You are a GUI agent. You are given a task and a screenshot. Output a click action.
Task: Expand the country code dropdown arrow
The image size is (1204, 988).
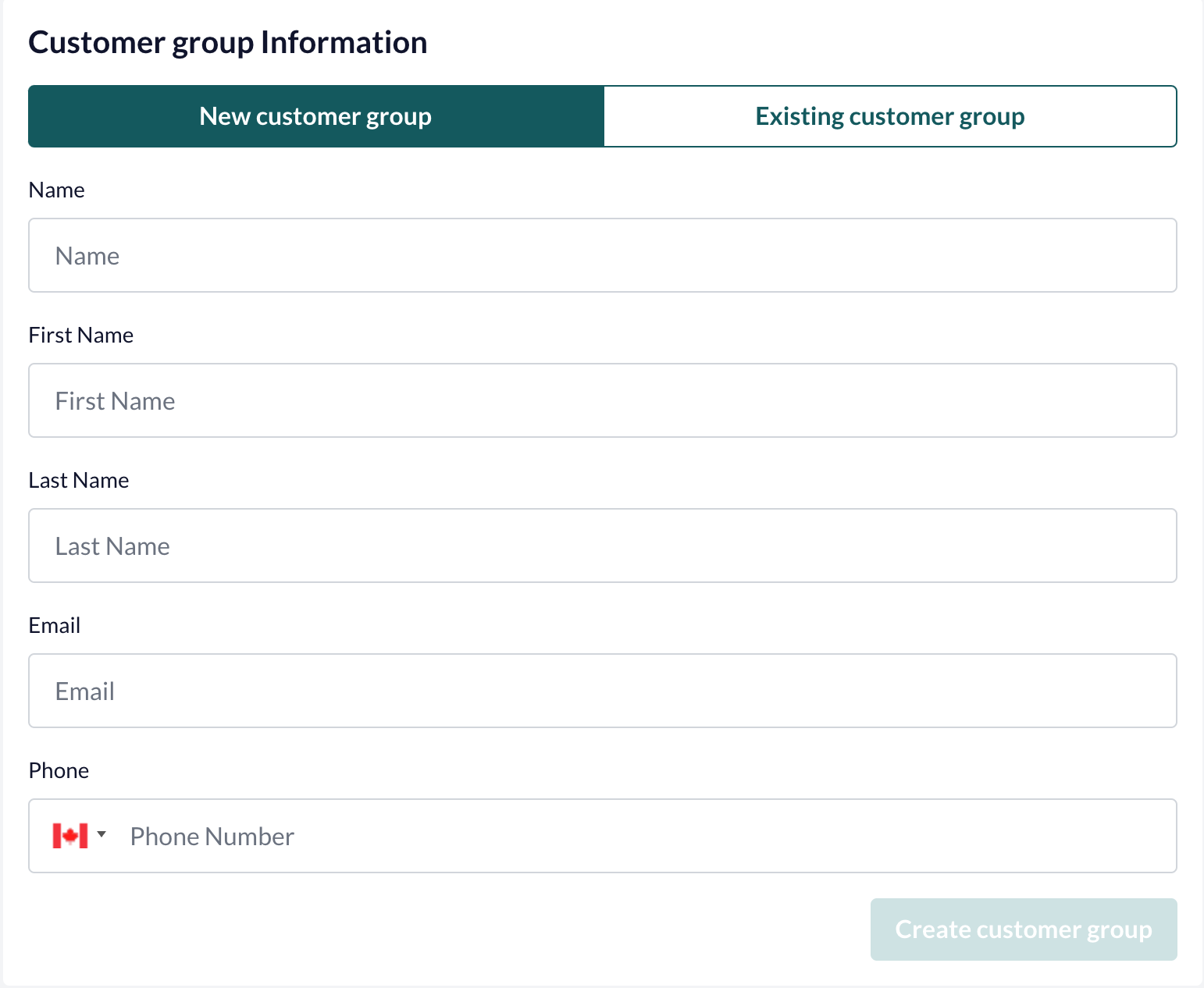coord(102,834)
